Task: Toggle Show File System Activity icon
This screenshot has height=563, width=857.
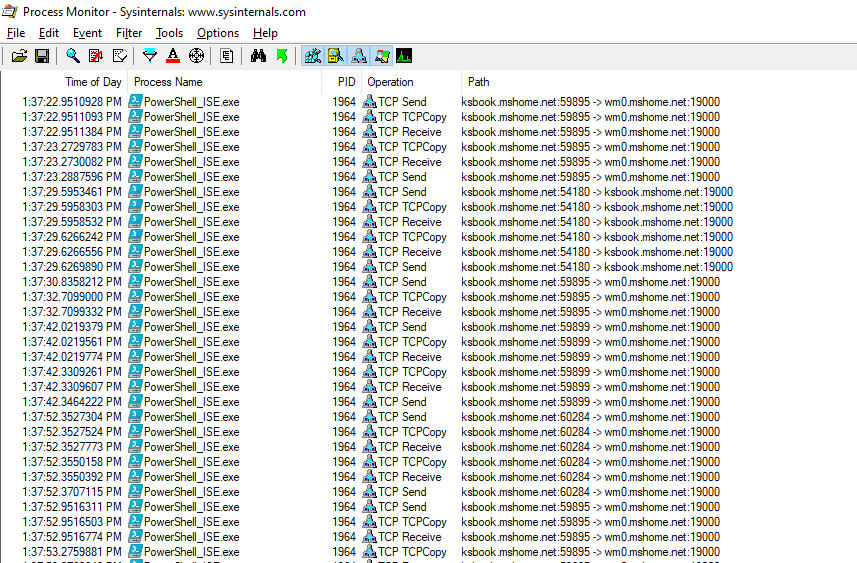Action: [336, 56]
